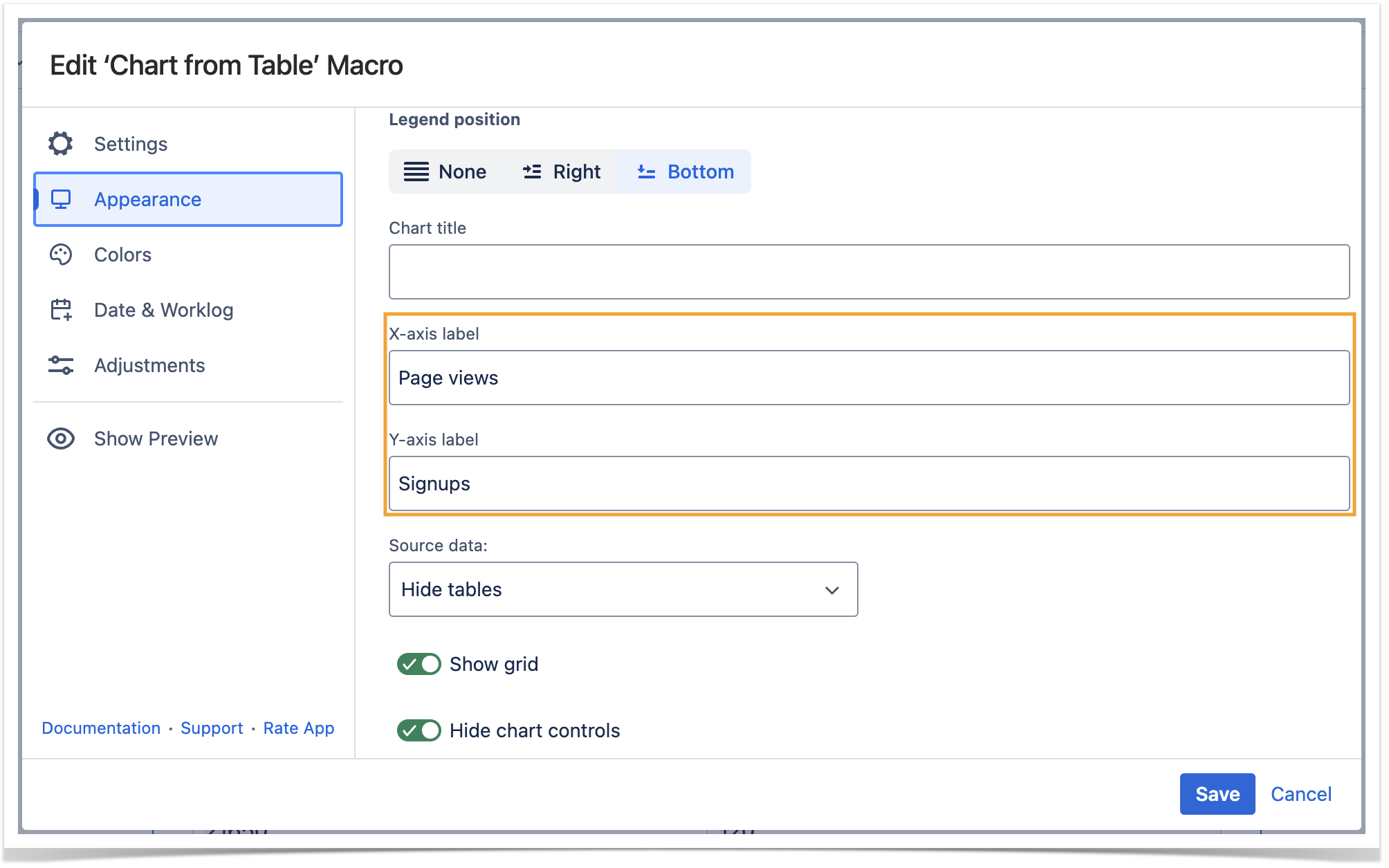This screenshot has height=868, width=1389.
Task: Cancel the macro editing dialog
Action: click(1300, 794)
